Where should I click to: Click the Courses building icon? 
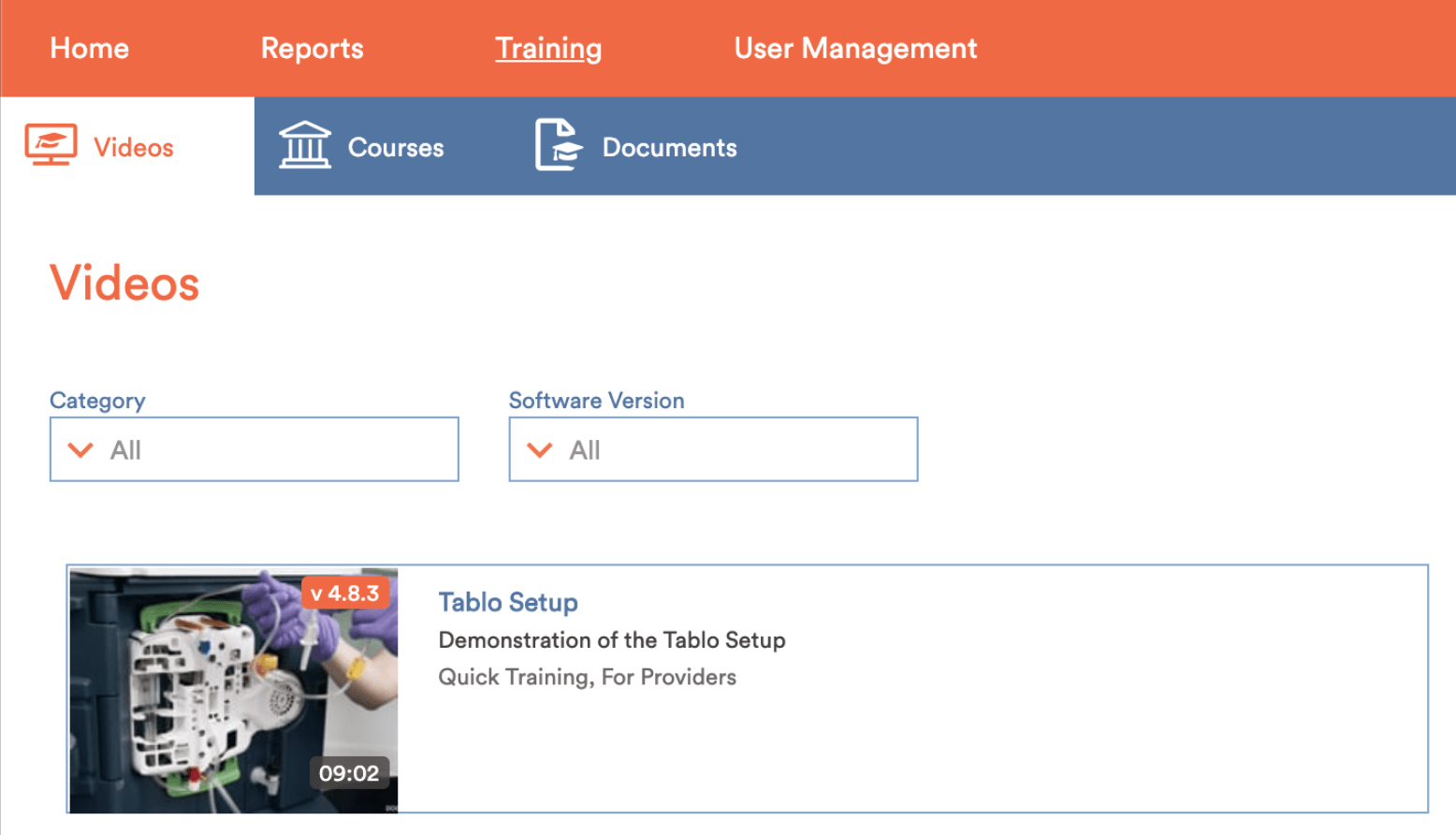(305, 145)
